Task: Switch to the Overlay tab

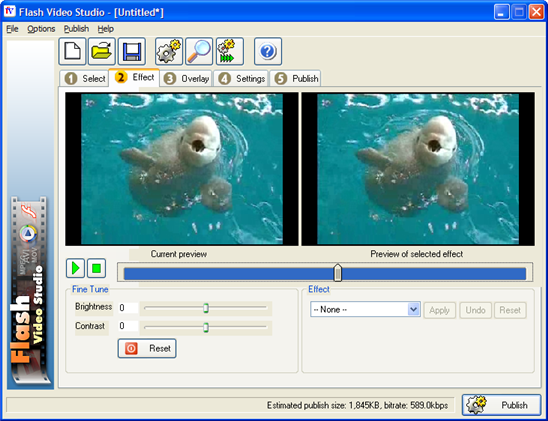Action: tap(186, 79)
